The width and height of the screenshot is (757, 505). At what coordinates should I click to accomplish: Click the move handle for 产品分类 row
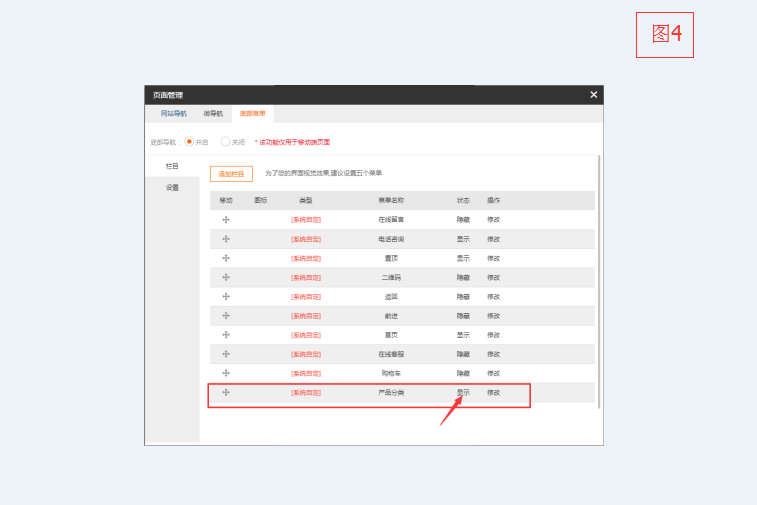click(226, 392)
